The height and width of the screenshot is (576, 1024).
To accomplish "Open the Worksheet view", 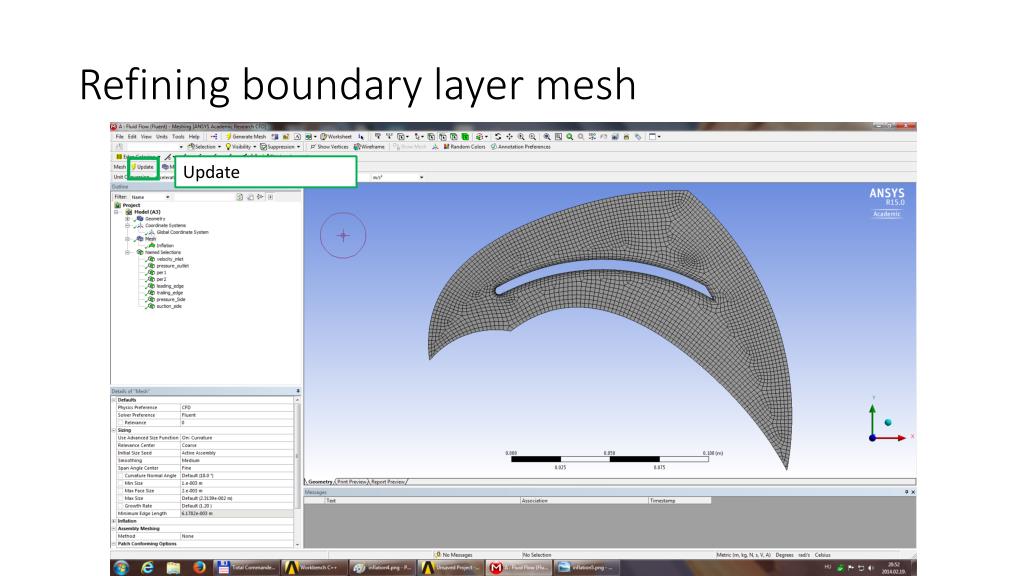I will [x=336, y=136].
